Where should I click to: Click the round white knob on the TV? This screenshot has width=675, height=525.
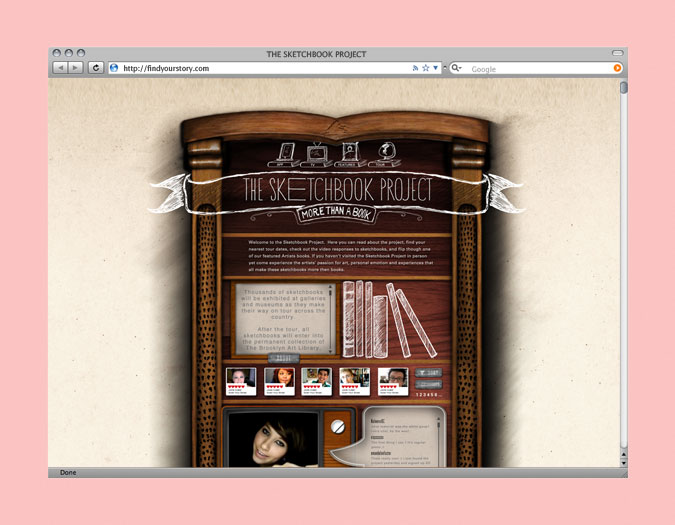(x=338, y=426)
